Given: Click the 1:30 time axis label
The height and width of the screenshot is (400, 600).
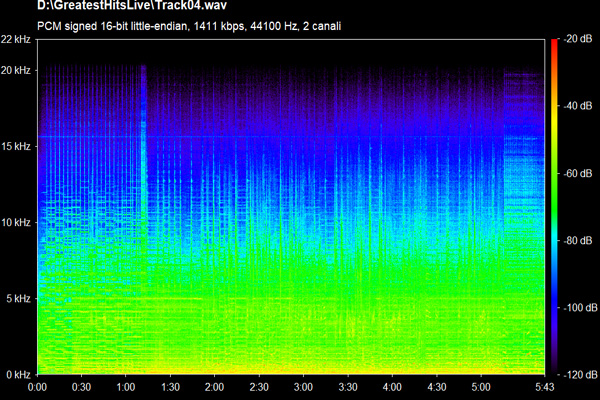Looking at the screenshot, I should pos(170,387).
